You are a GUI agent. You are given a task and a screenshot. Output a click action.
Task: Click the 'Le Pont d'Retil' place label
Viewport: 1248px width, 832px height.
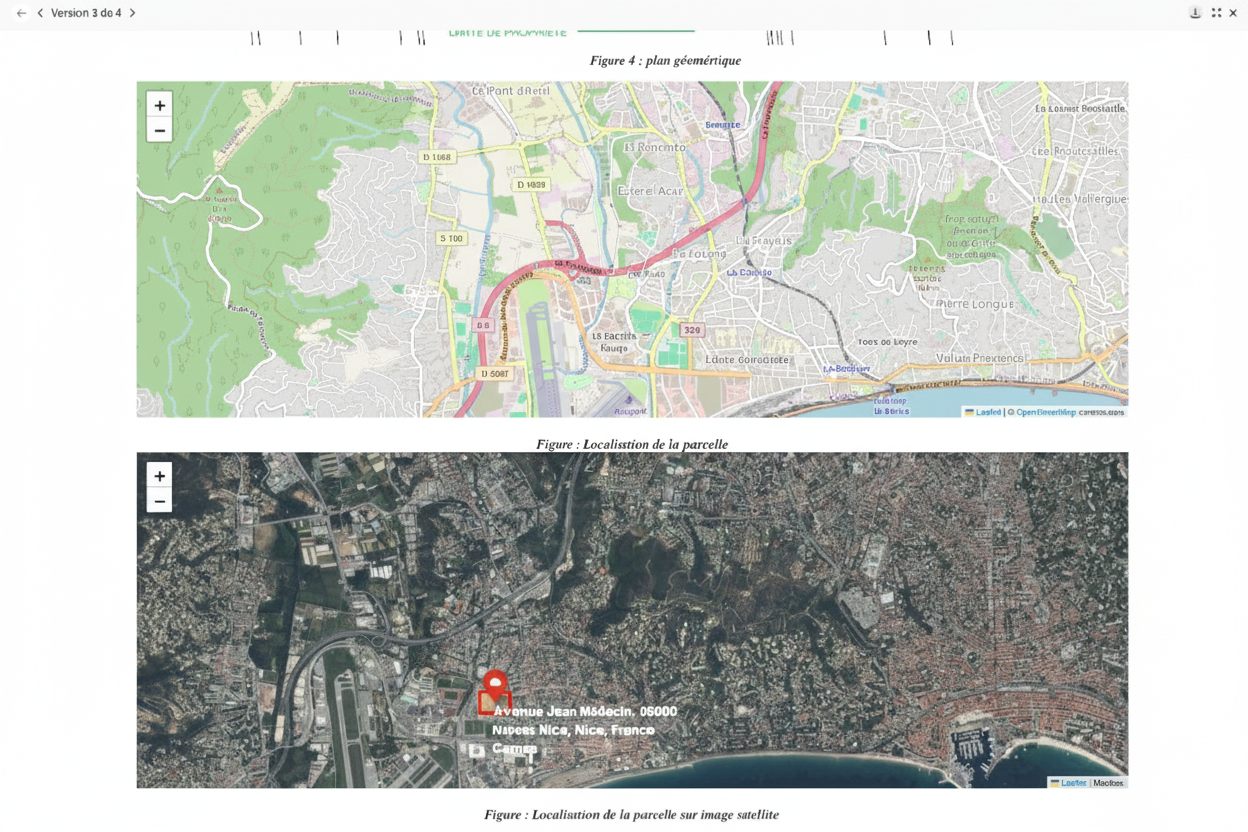(511, 91)
